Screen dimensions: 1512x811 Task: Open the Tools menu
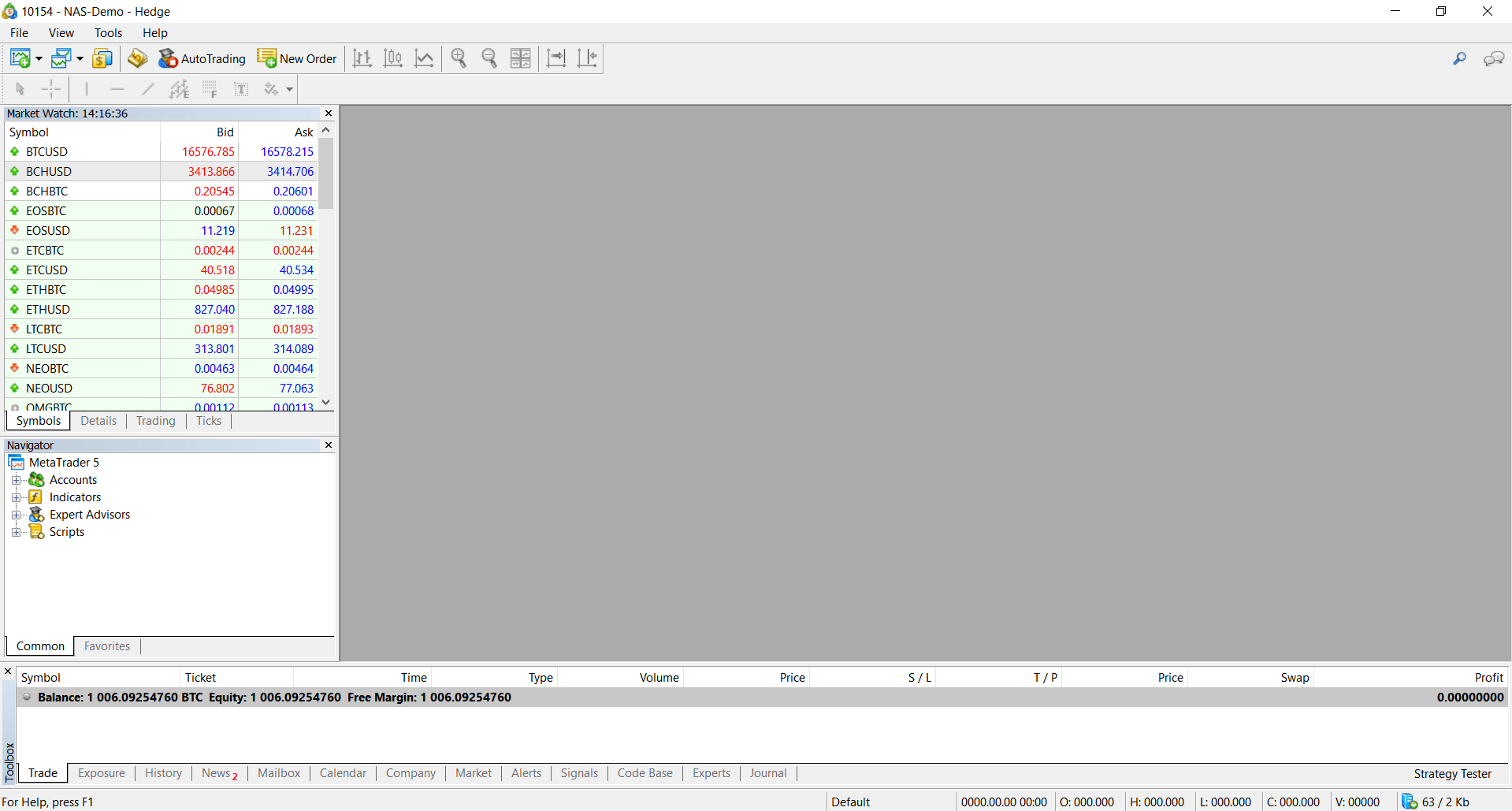click(x=108, y=33)
